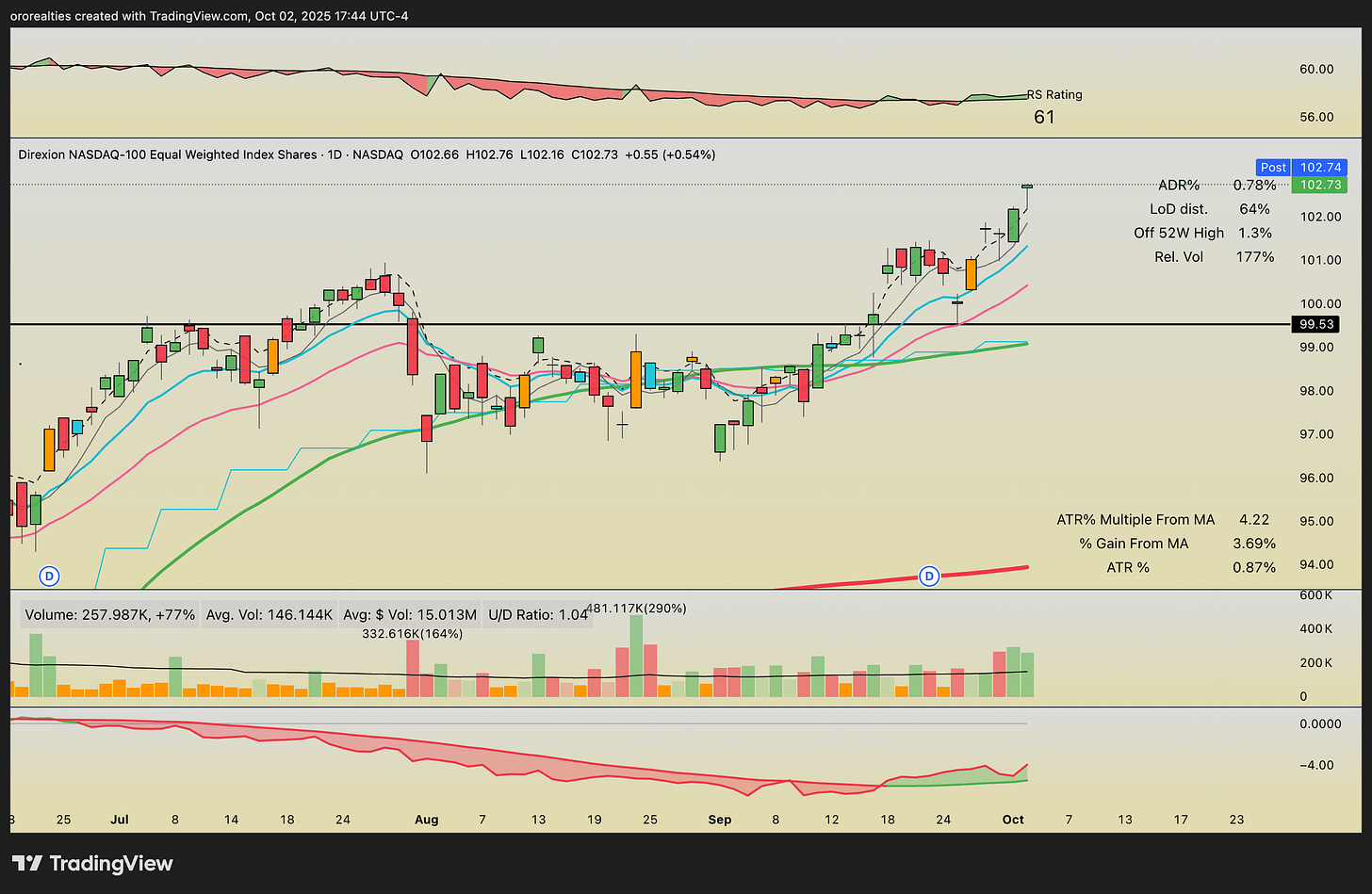The image size is (1372, 894).
Task: Select the Direxion NASDAQ-100 Equal Weighted symbol title
Action: click(x=168, y=154)
